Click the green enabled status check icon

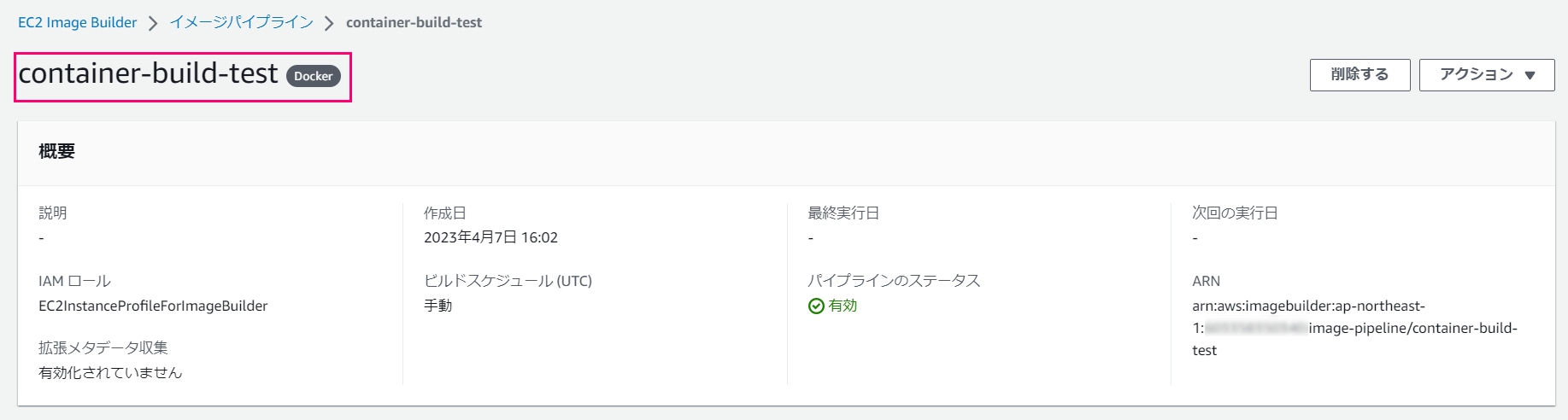point(816,306)
